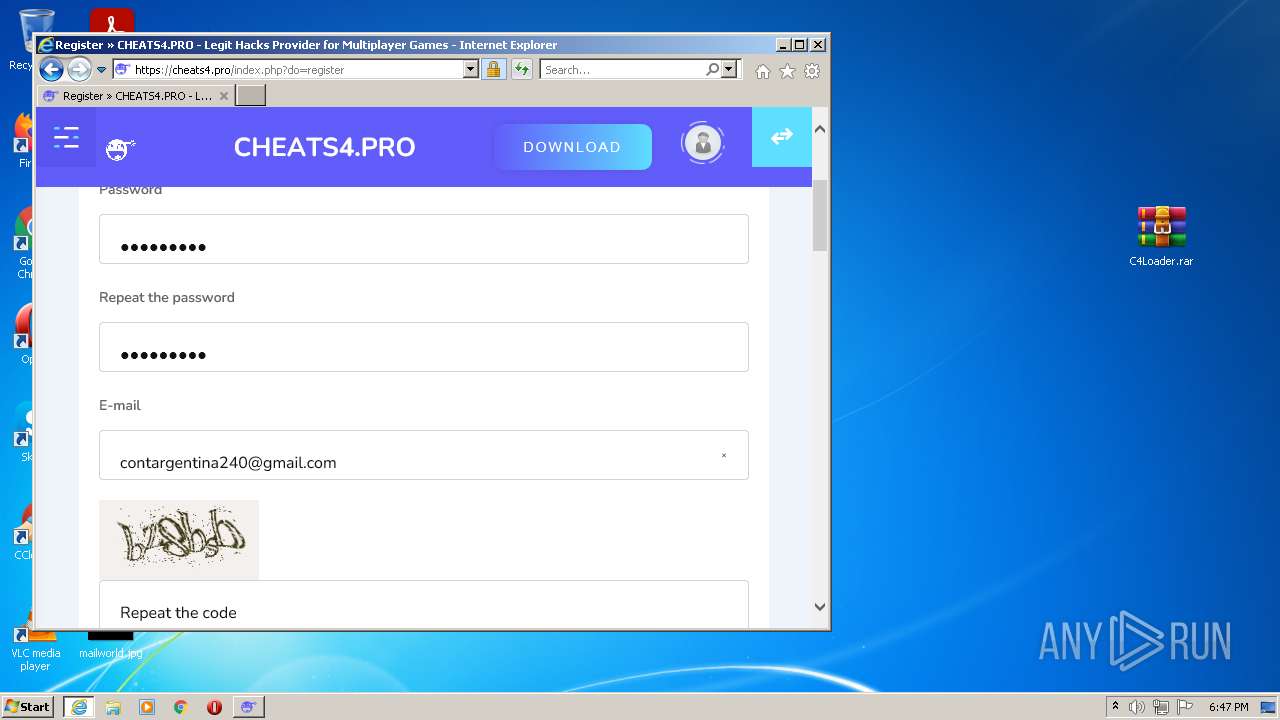Open the Chrome taskbar icon
1280x720 pixels.
[x=181, y=707]
